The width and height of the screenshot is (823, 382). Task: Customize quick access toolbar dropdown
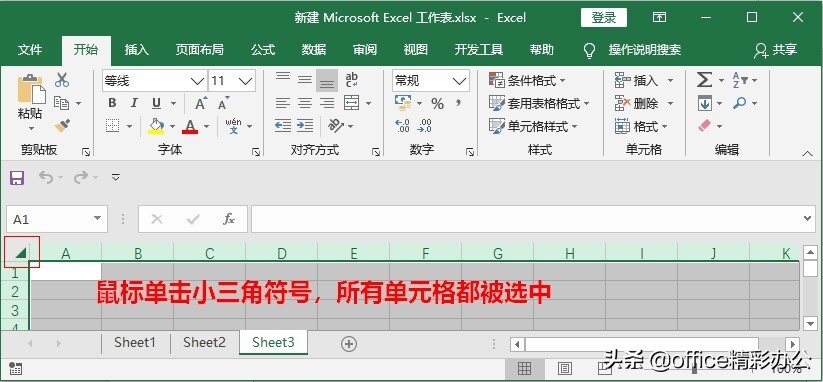click(x=116, y=177)
